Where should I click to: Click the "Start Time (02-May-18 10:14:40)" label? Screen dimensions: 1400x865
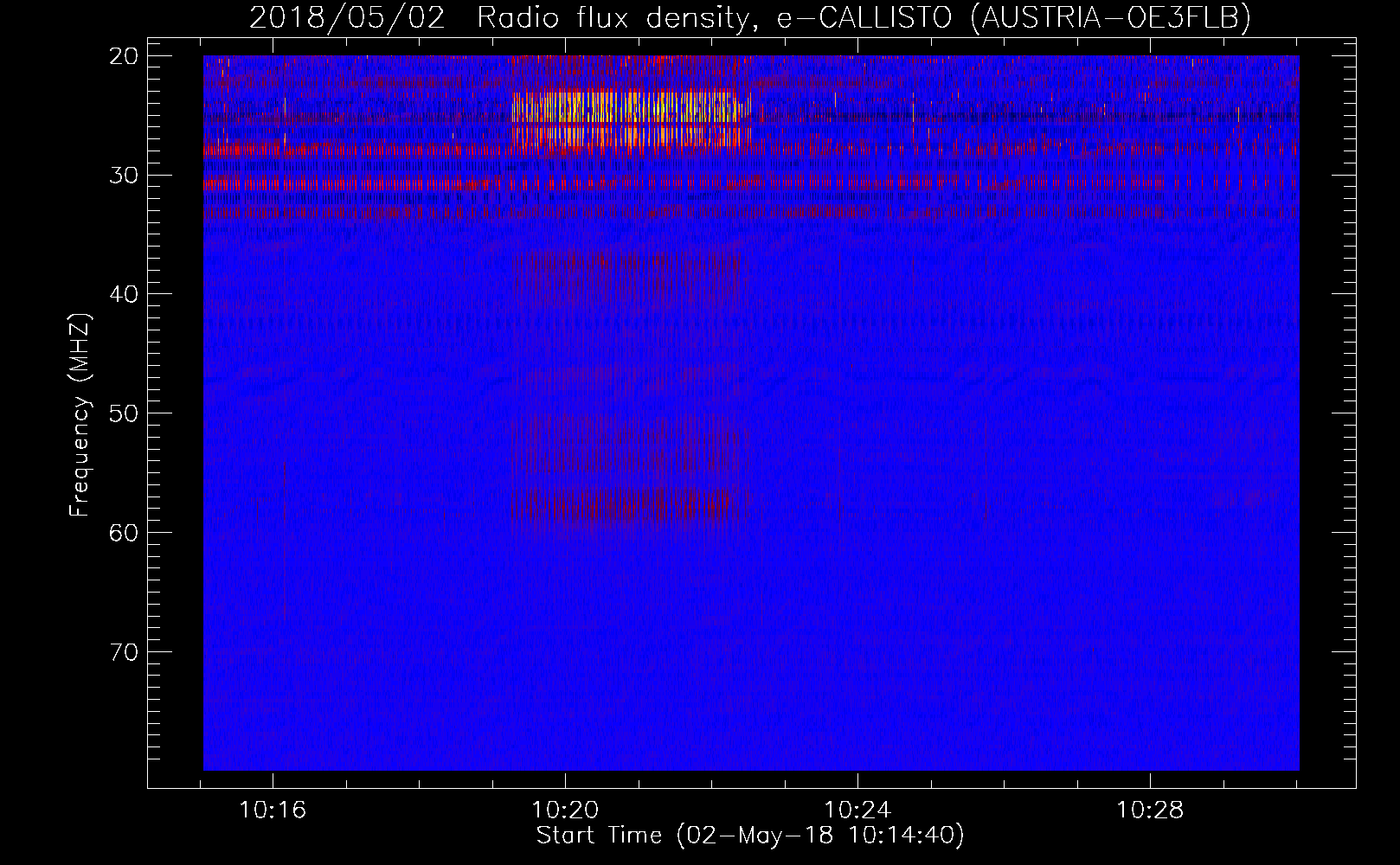(749, 836)
